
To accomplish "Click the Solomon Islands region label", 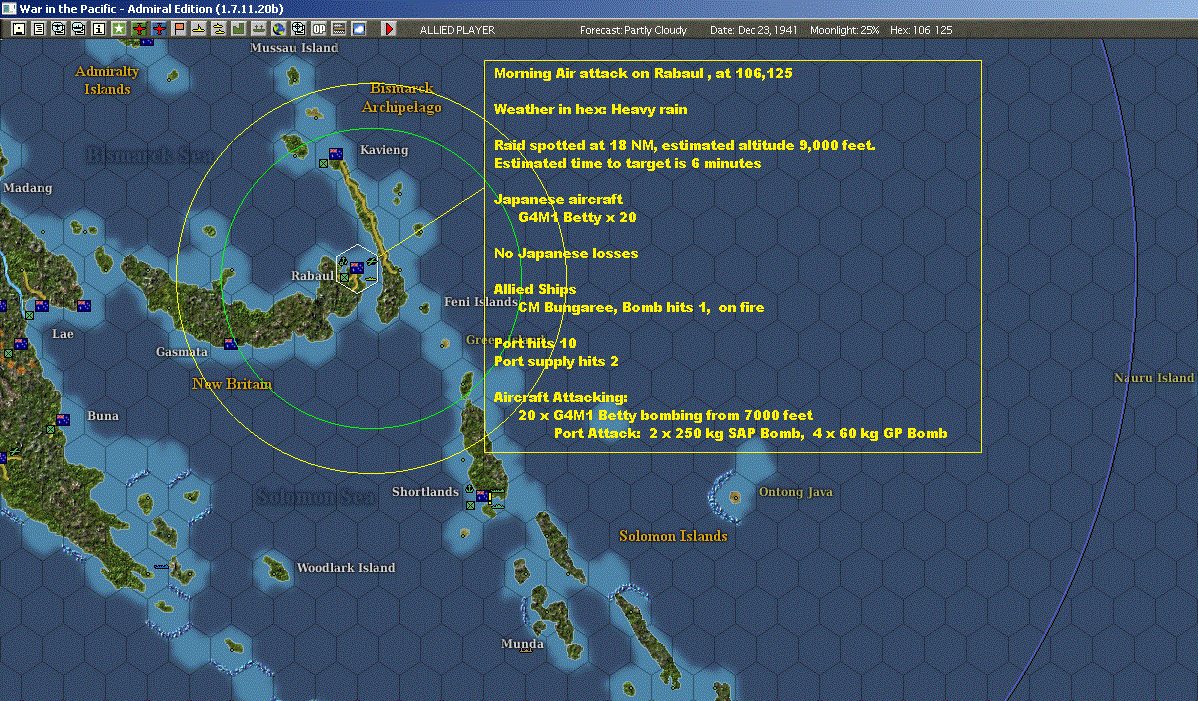I will [x=673, y=536].
